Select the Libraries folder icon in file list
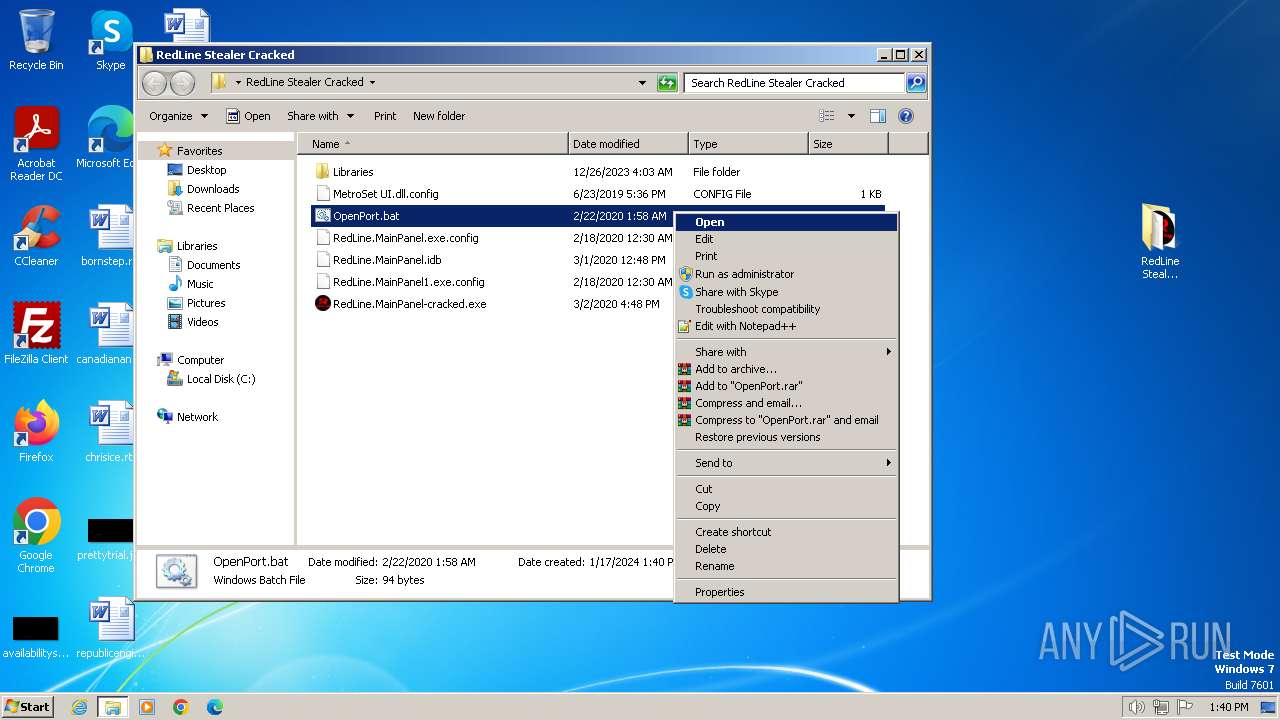This screenshot has width=1280, height=720. [322, 172]
